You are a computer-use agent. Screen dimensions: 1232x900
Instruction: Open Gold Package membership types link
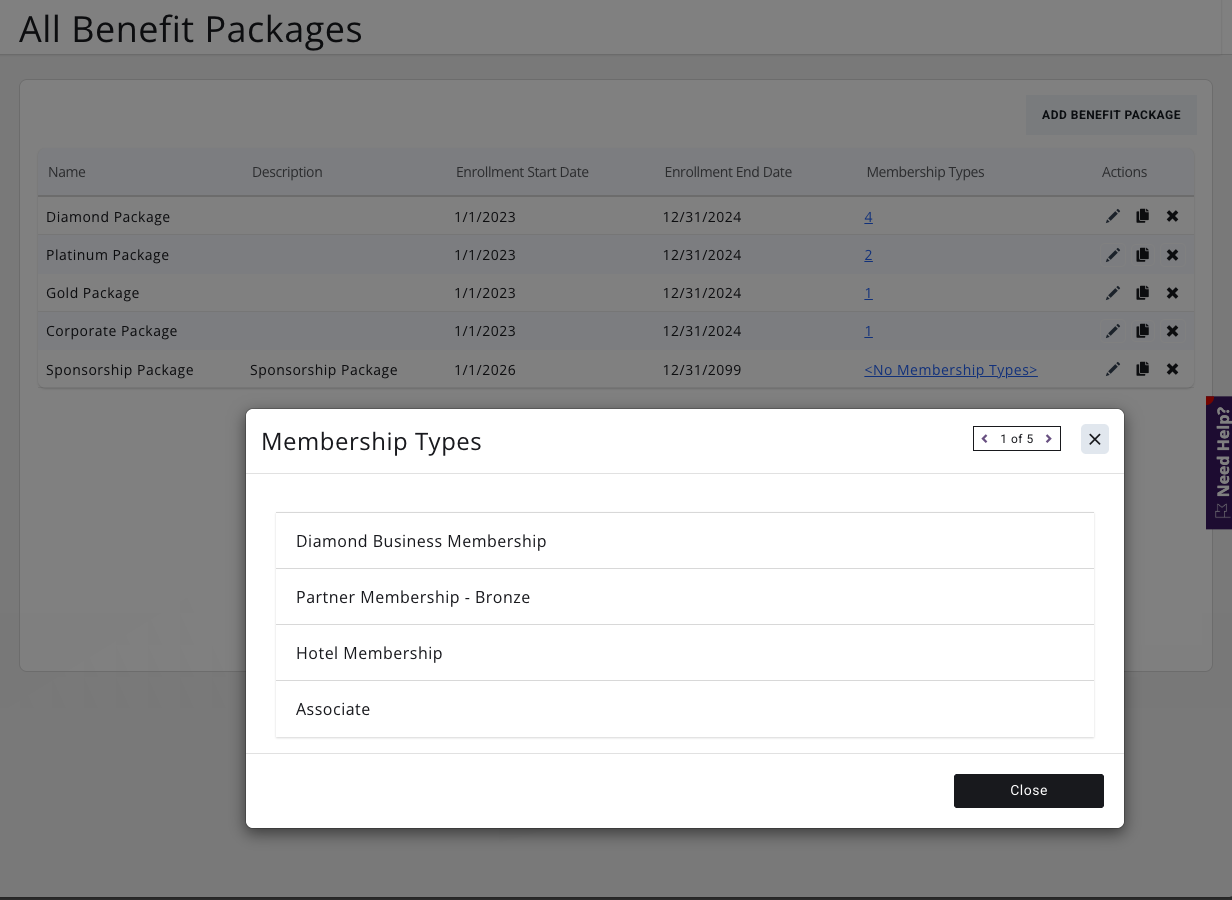coord(869,293)
